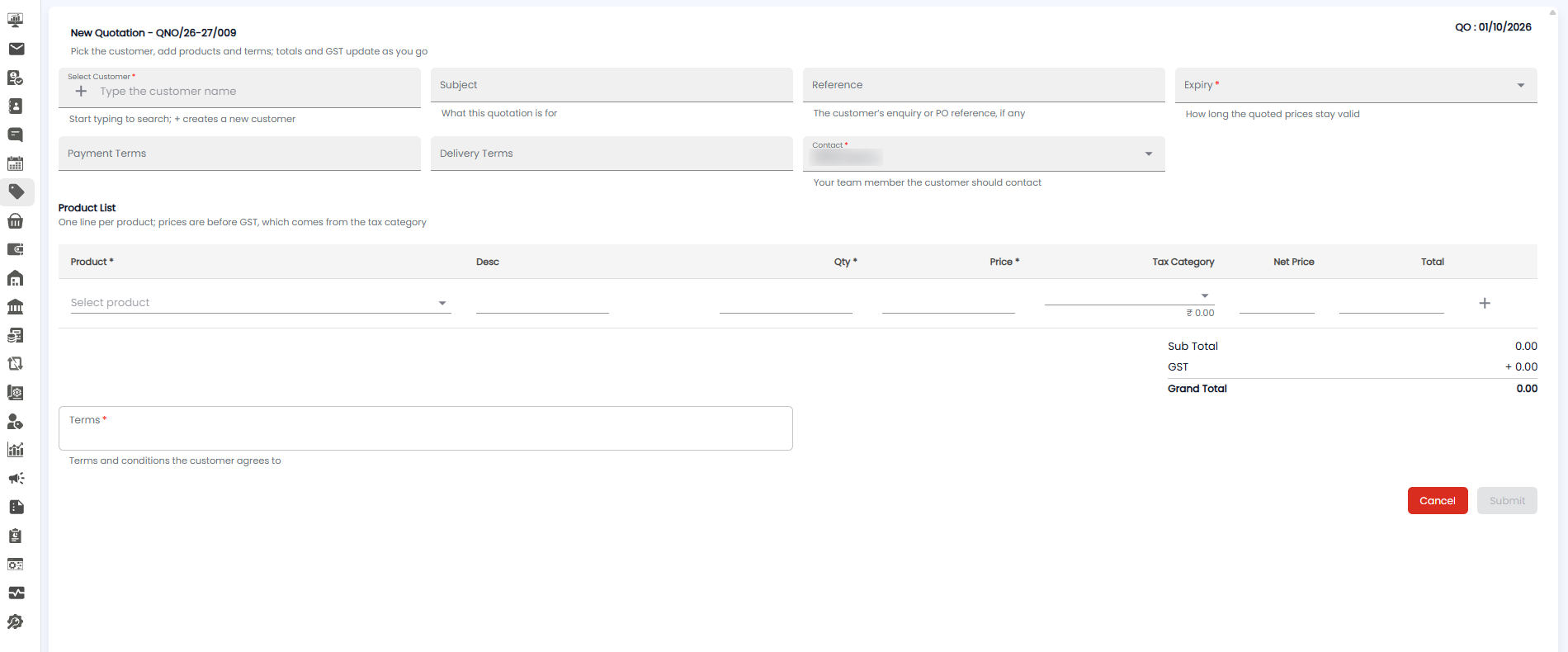Click the Total field in the product row
Viewport: 1568px width, 652px height.
[x=1391, y=303]
